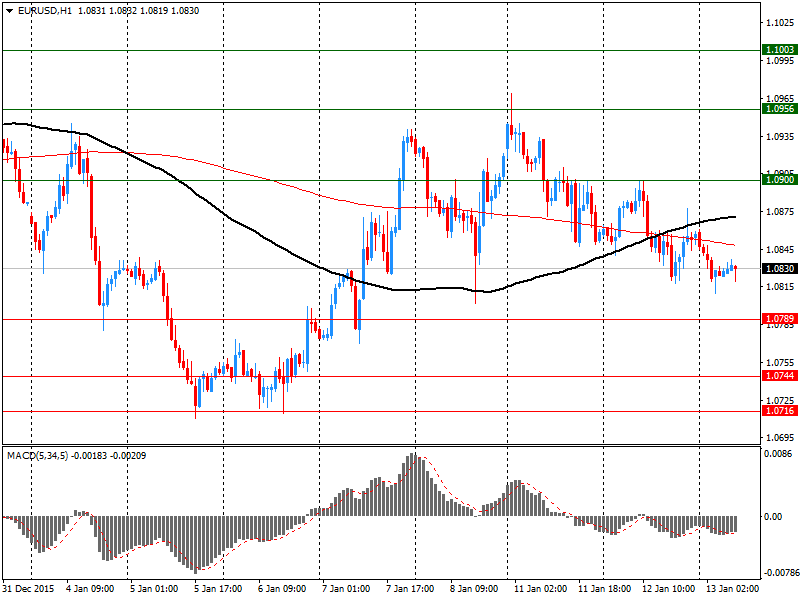Click the 1.0725 price scale value
Viewport: 800px width, 600px height.
point(781,401)
